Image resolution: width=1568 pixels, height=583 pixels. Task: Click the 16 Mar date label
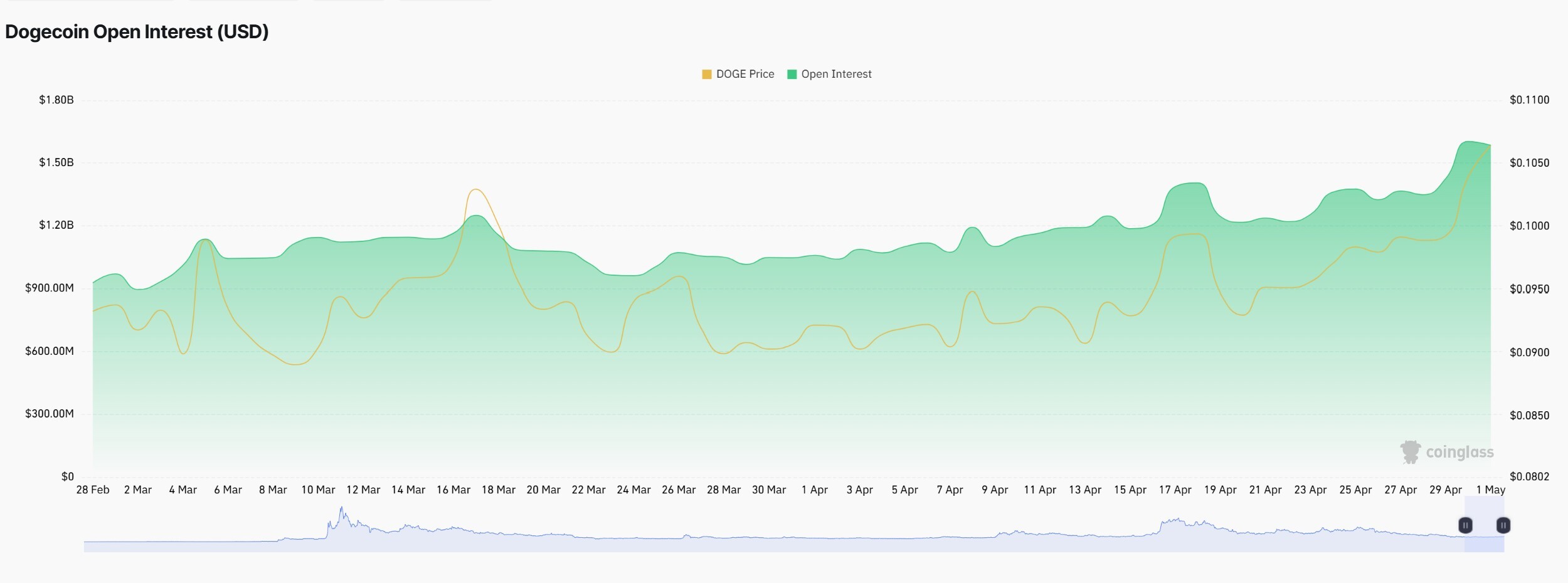pyautogui.click(x=453, y=490)
